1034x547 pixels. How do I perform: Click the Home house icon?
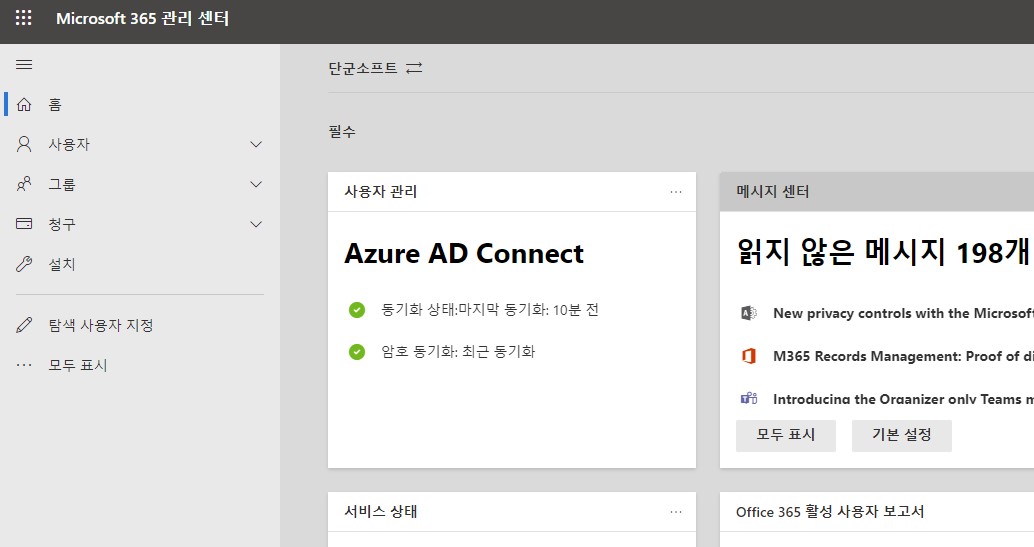click(x=24, y=104)
